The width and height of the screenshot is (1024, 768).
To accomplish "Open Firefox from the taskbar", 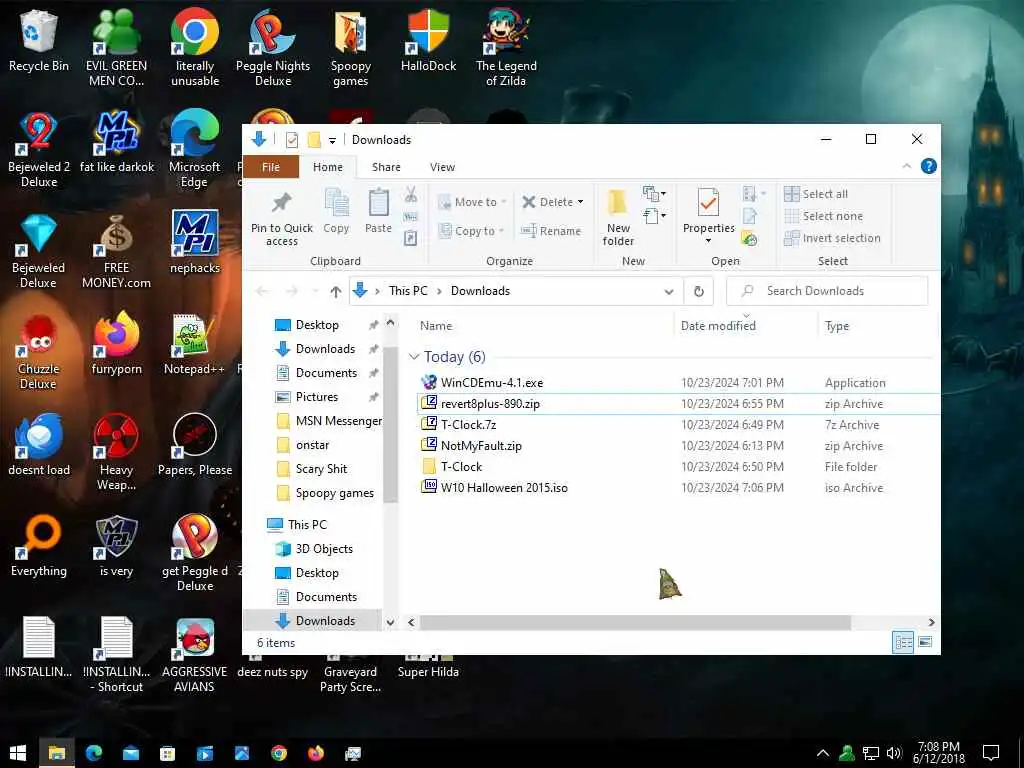I will [x=315, y=753].
